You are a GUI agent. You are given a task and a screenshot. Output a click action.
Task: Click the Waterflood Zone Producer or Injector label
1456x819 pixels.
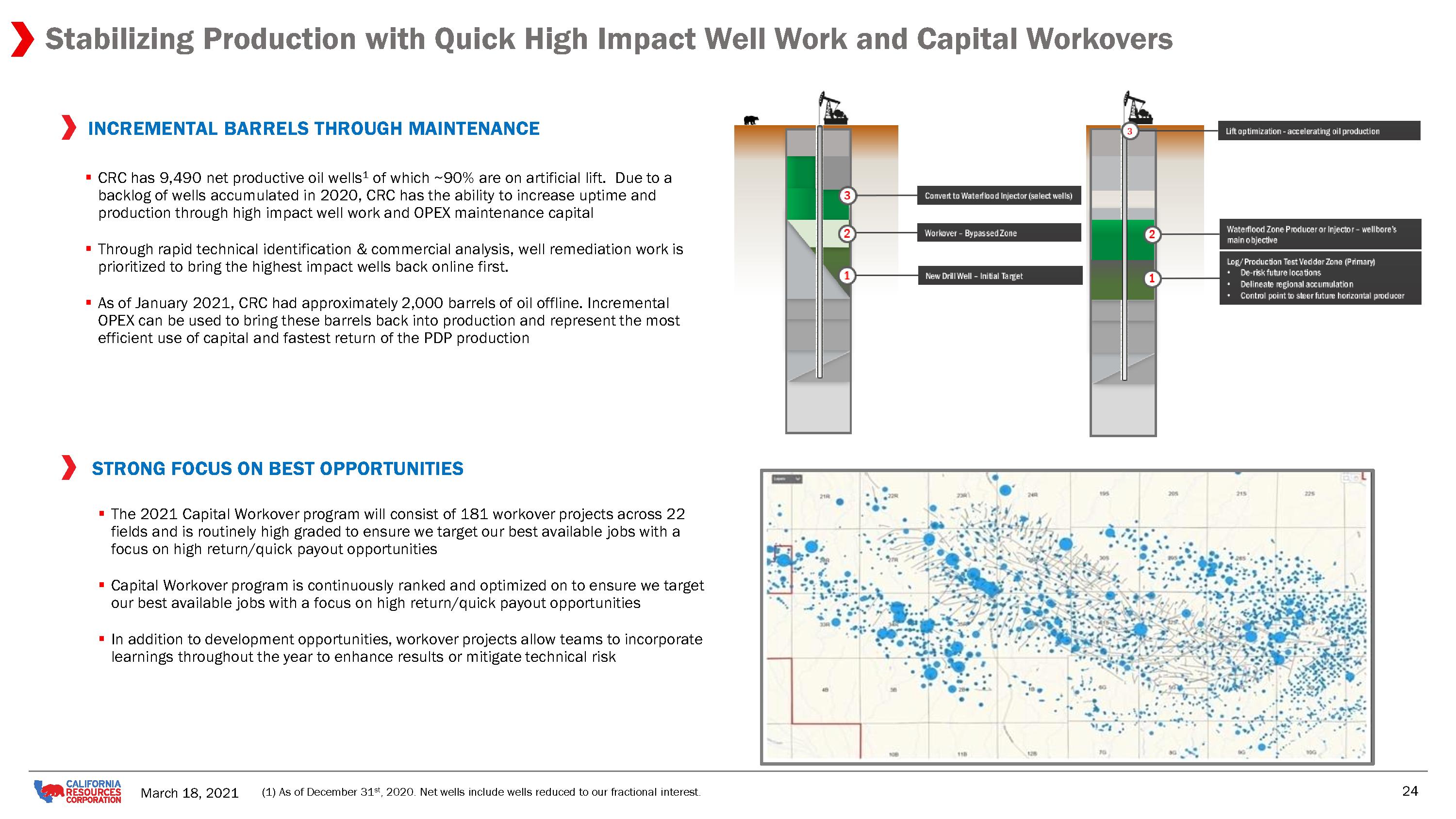pos(1320,234)
